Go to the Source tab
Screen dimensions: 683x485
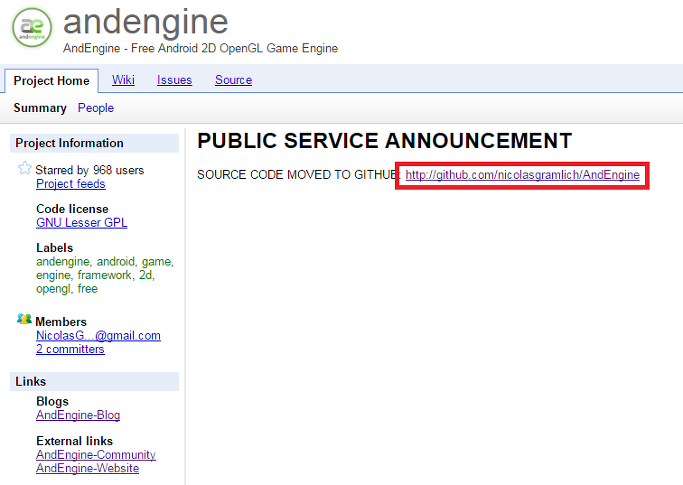[x=233, y=80]
